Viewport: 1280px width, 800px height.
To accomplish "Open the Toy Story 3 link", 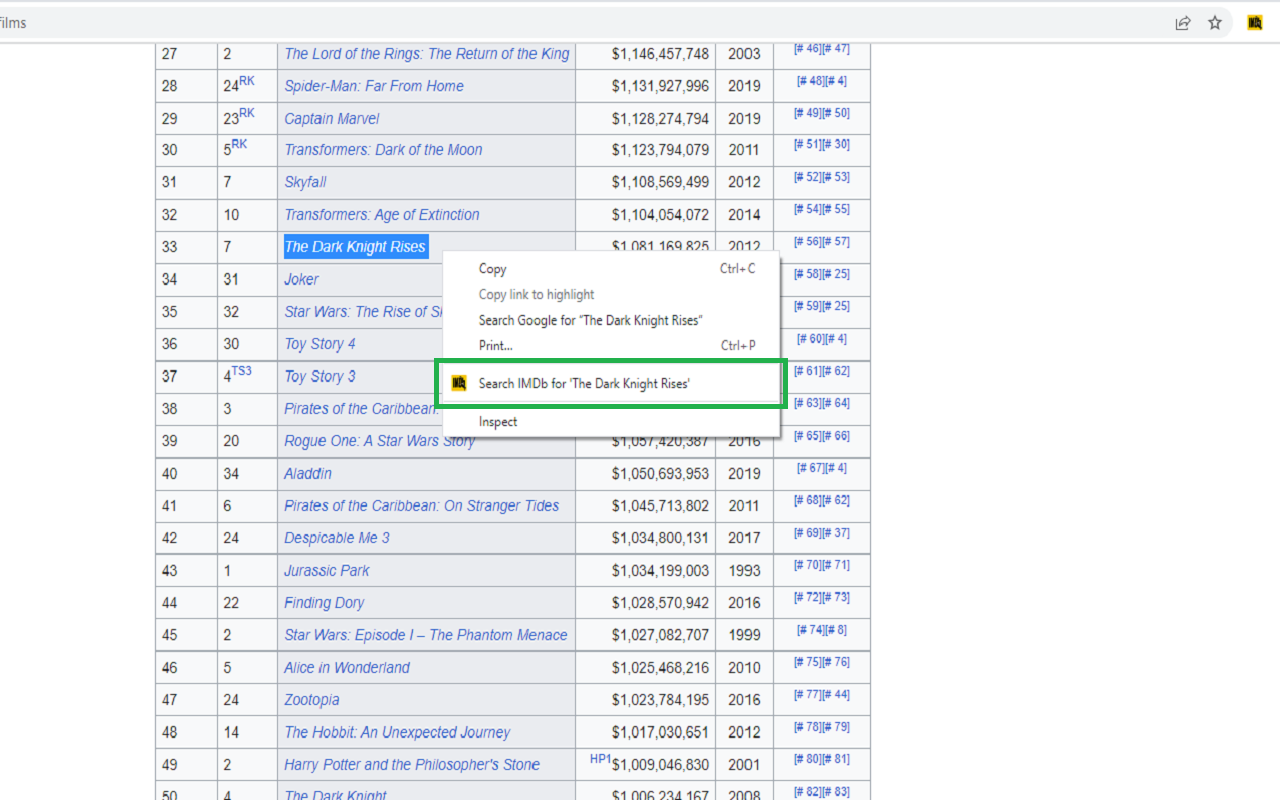I will (x=320, y=376).
